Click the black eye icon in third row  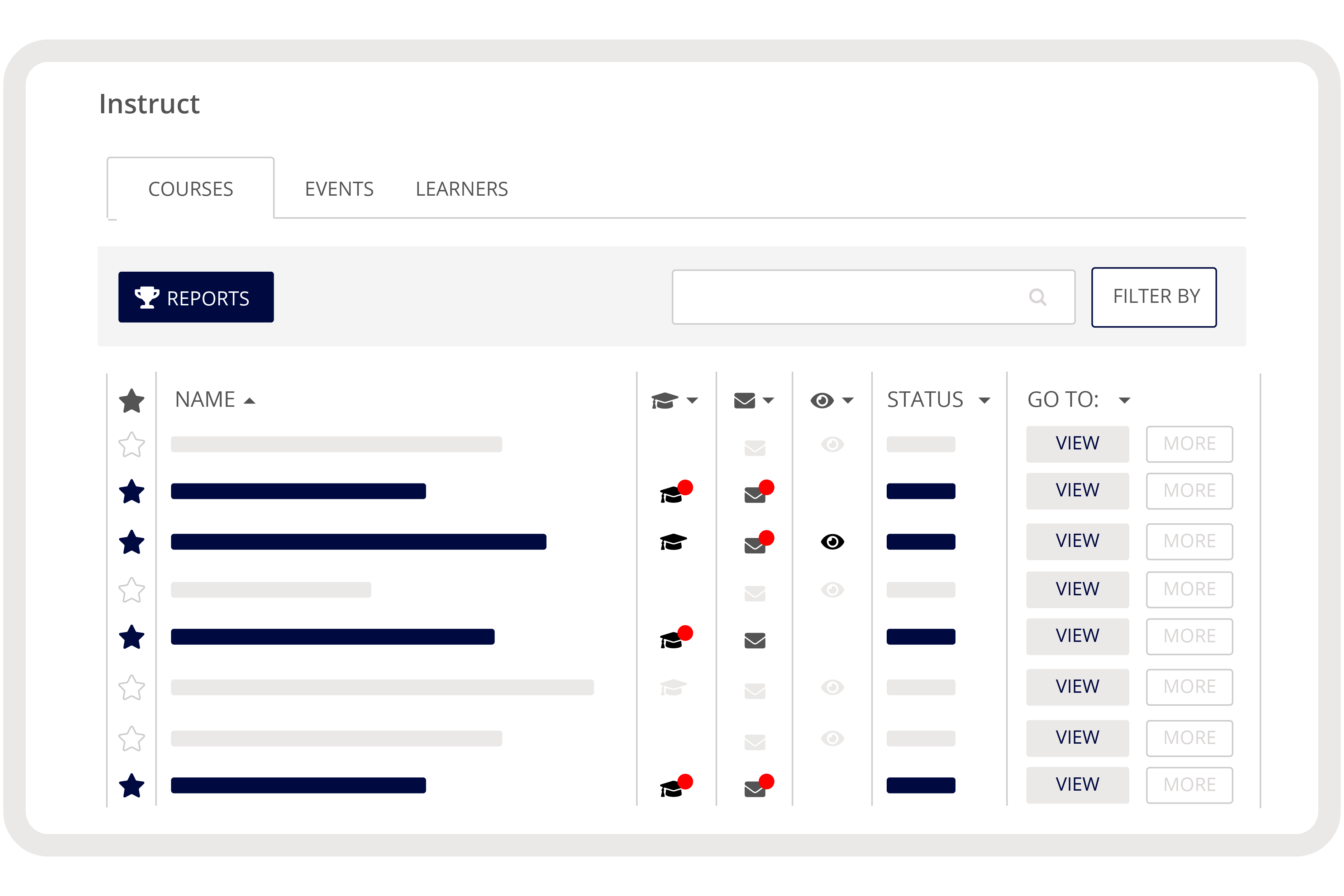(x=832, y=541)
